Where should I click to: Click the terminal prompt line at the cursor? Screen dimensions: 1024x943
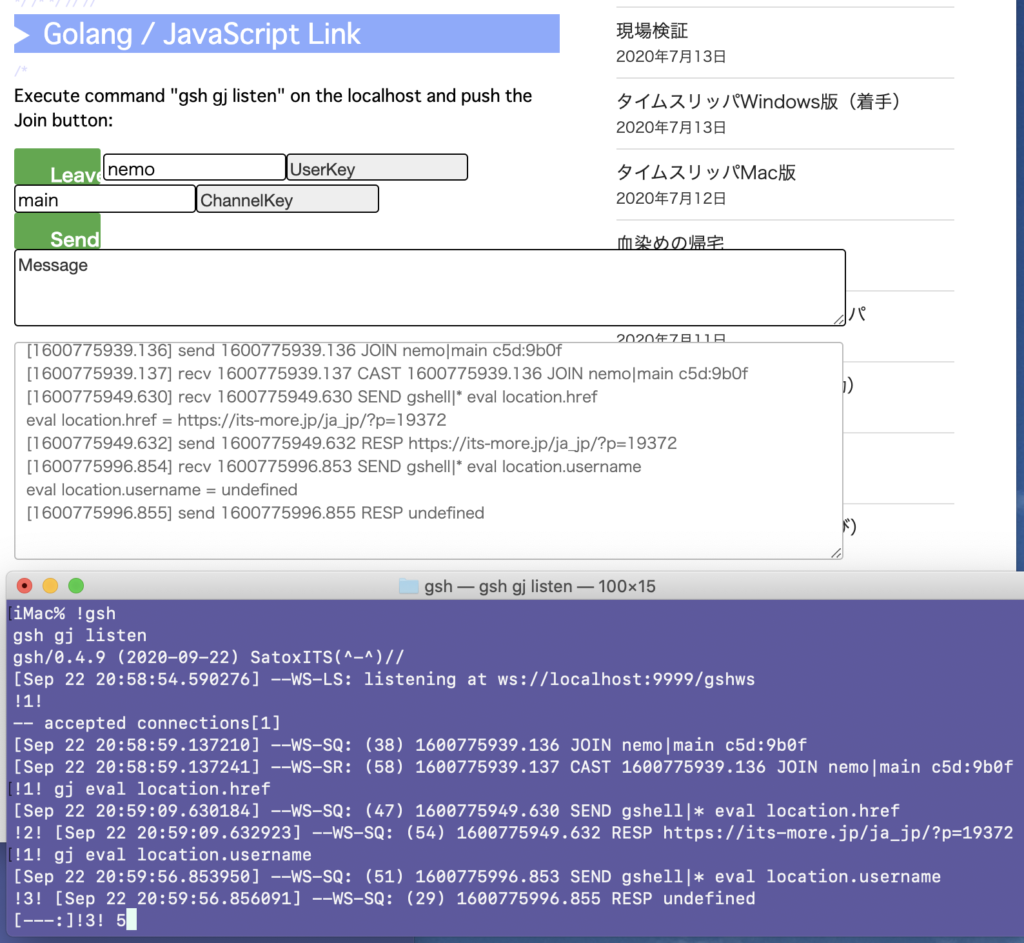point(130,920)
